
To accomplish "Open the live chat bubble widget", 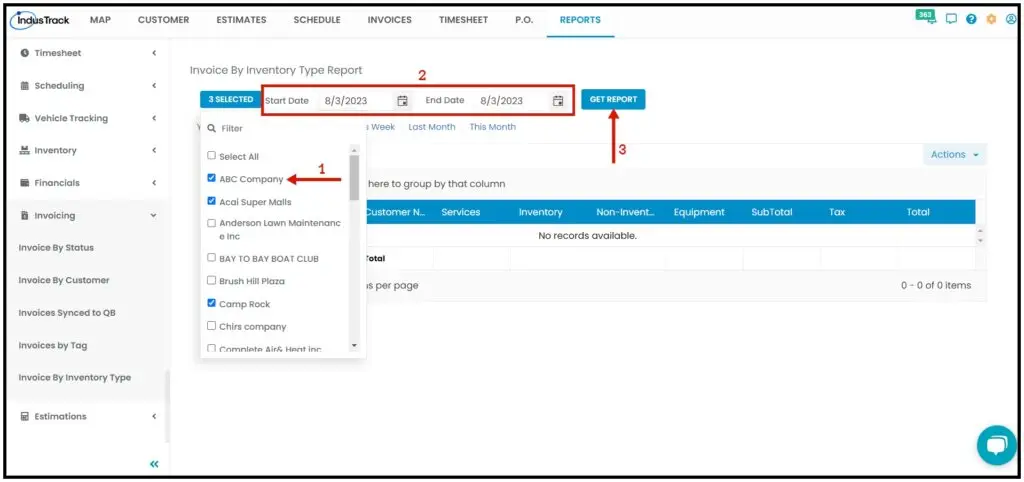I will (x=997, y=445).
